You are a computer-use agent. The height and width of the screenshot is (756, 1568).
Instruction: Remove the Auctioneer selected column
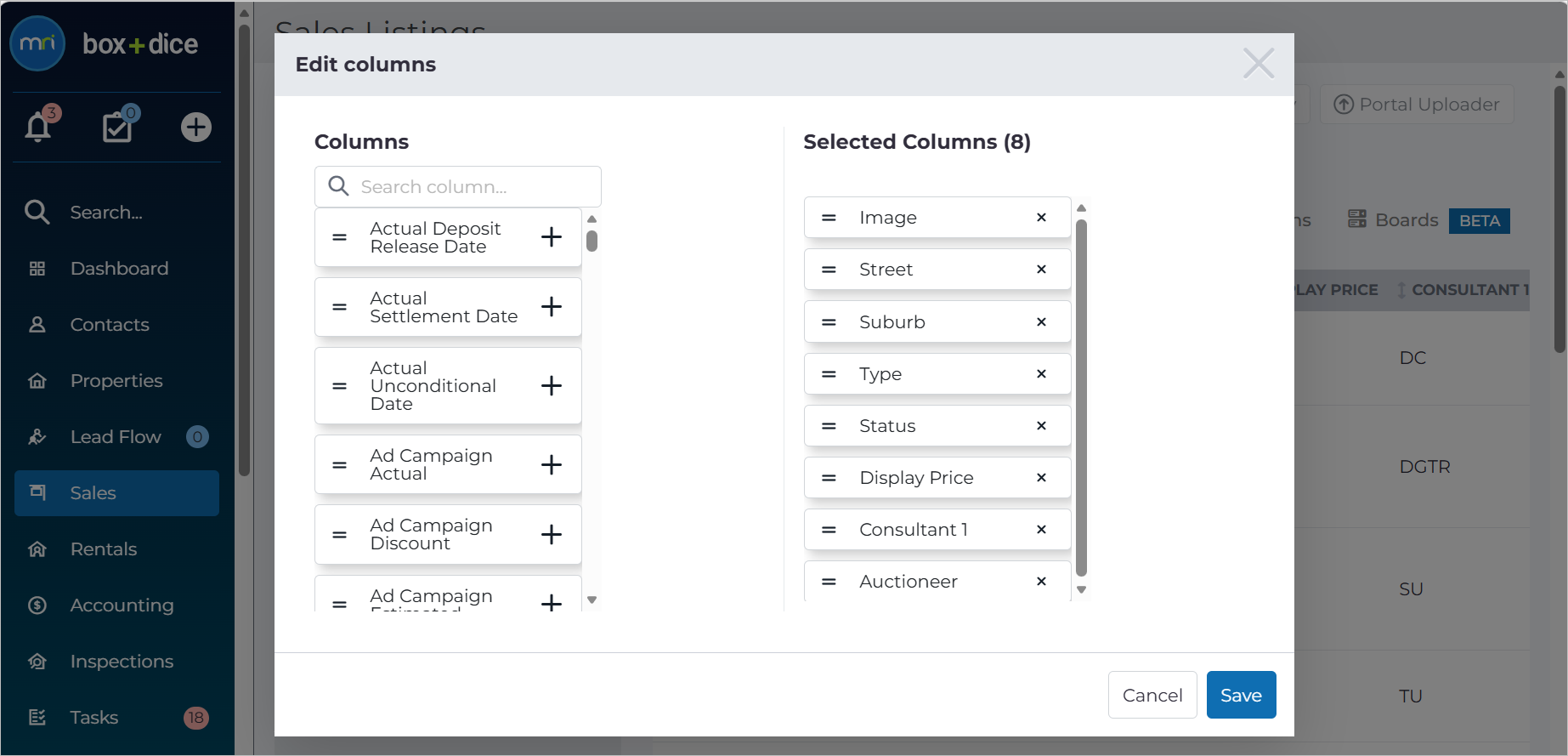point(1041,582)
